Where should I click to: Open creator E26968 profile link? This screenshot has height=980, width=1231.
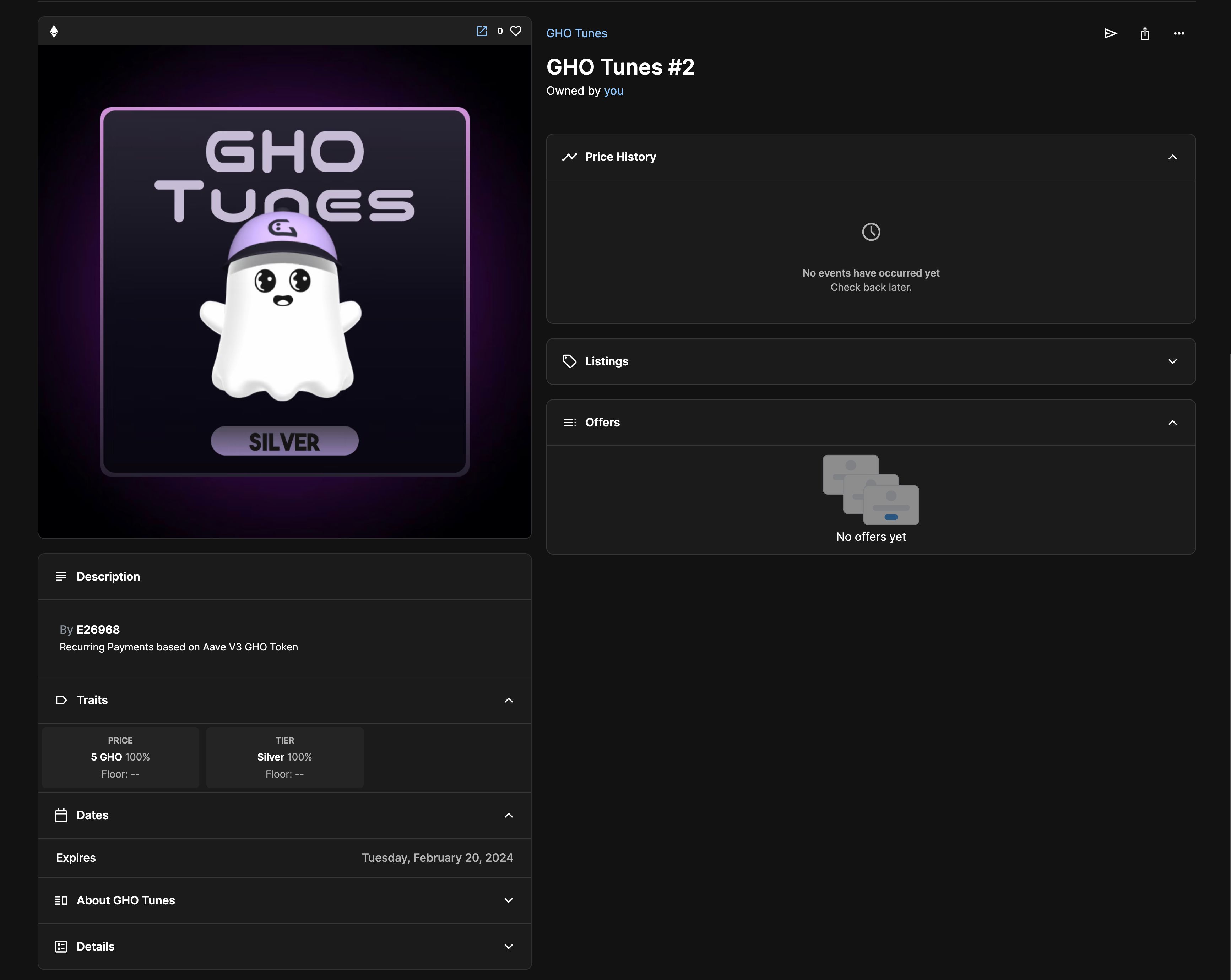click(98, 630)
